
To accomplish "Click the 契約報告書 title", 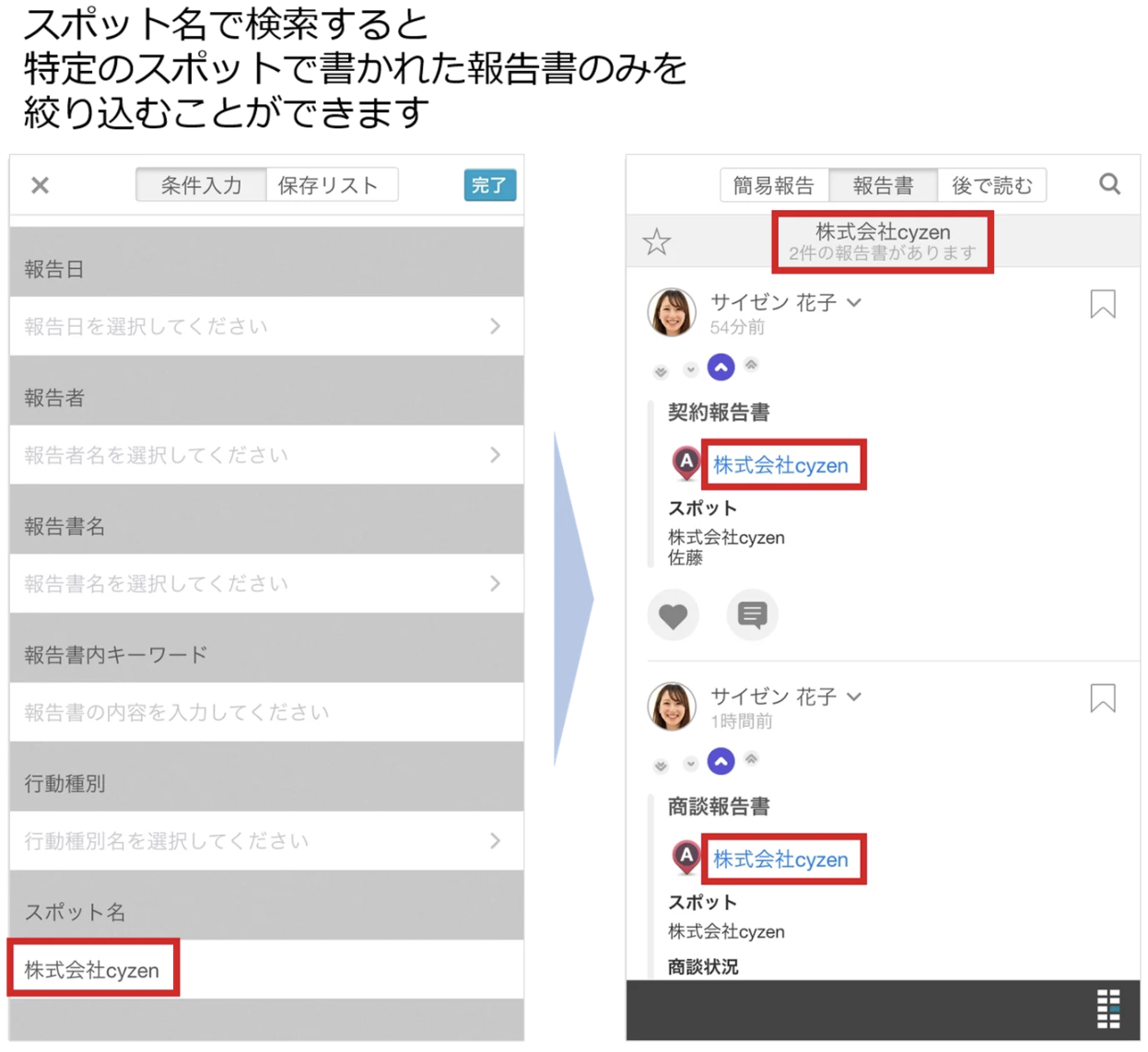I will (x=719, y=413).
